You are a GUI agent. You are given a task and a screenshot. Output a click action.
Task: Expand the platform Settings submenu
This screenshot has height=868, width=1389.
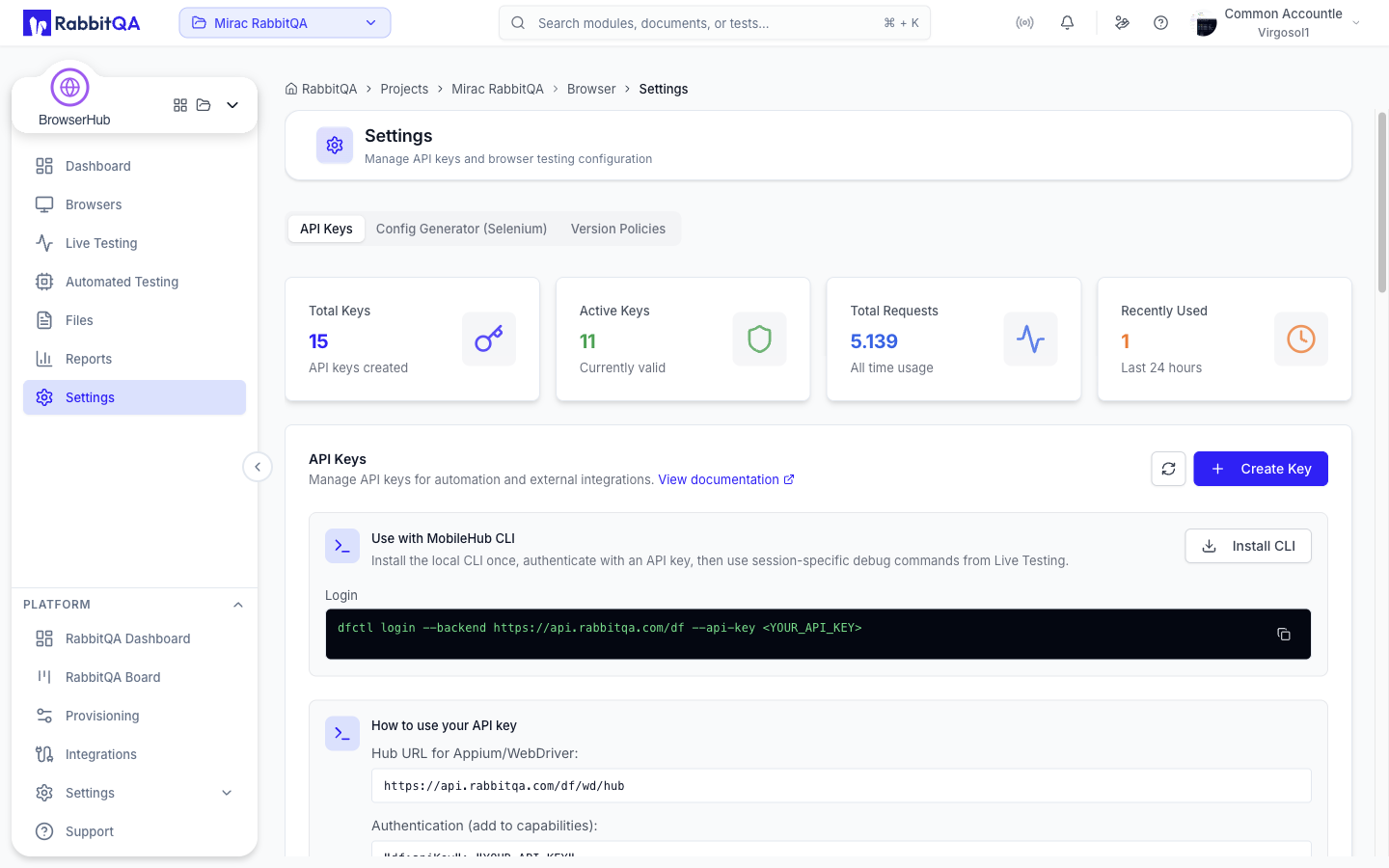[227, 793]
